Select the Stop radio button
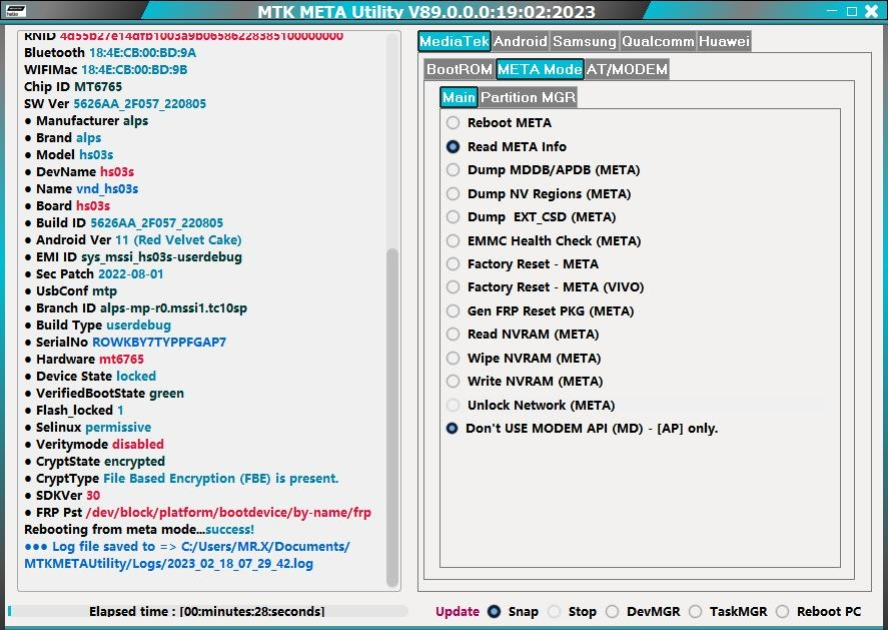 pos(554,612)
